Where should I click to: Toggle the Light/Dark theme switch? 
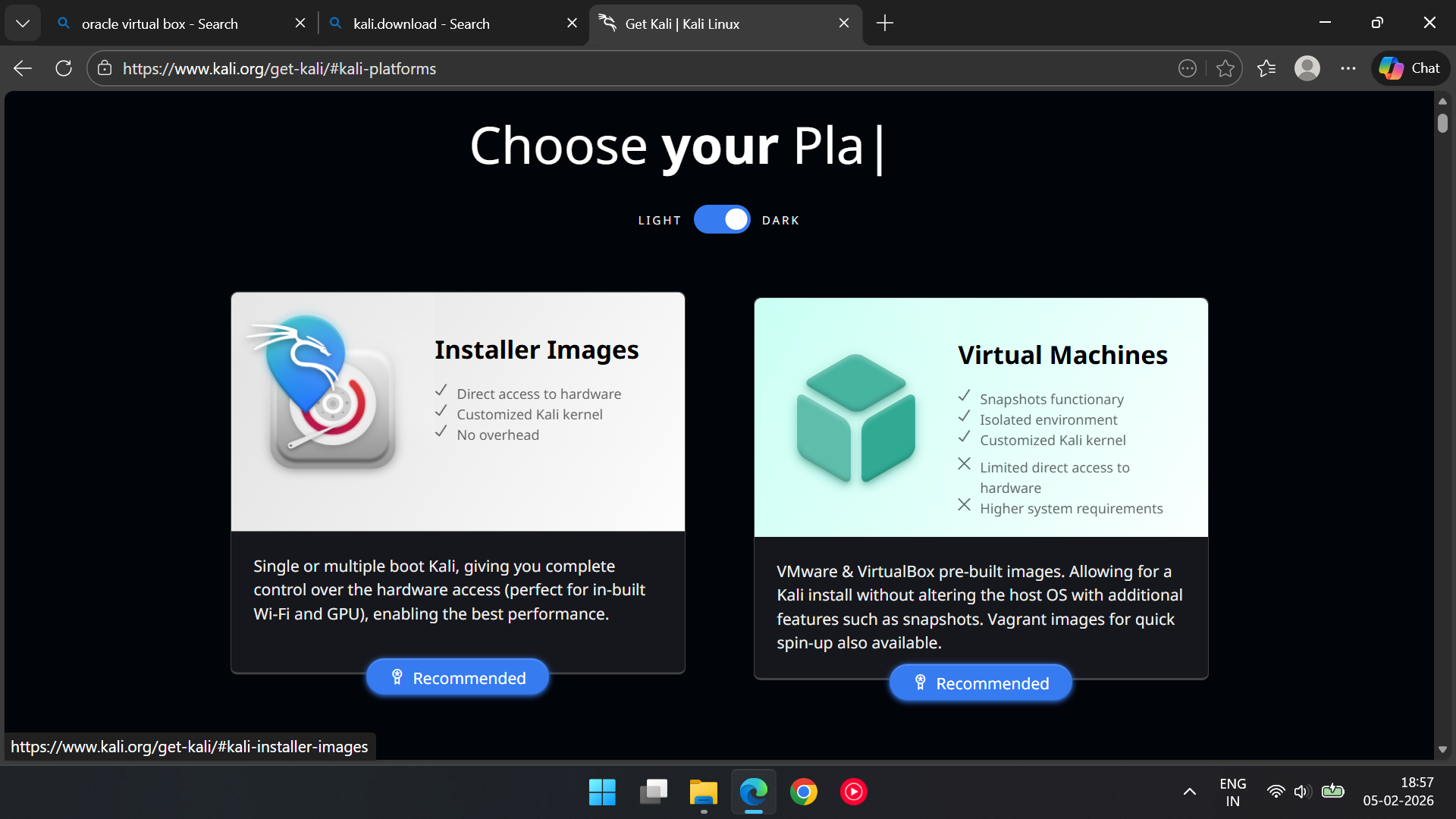point(721,220)
